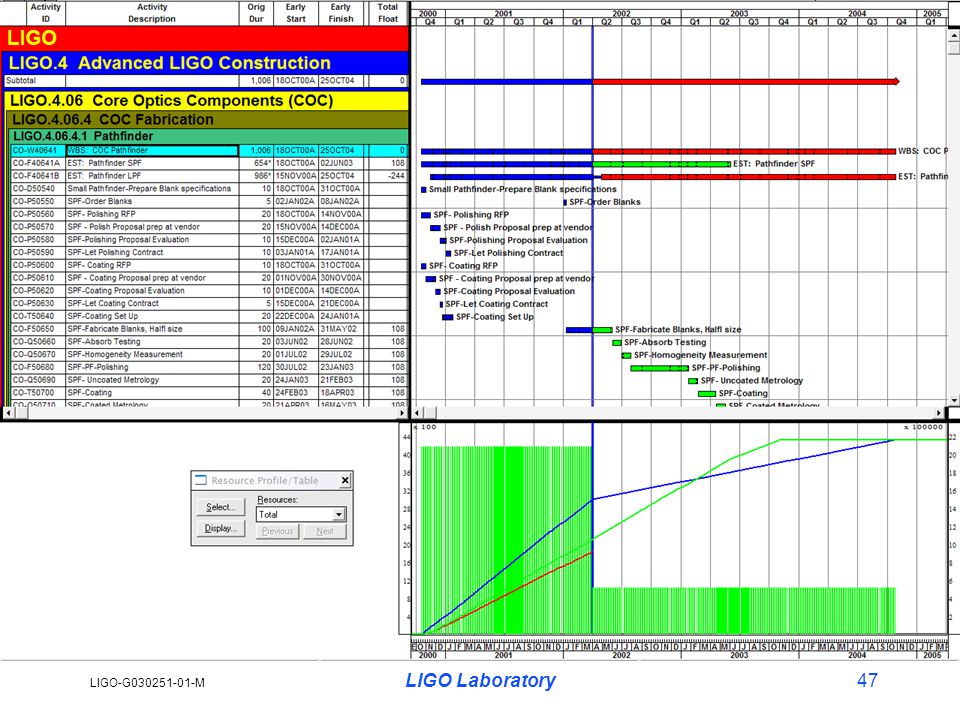Click the Gantt vertical scroll up arrow
Viewport: 960px width, 720px height.
953,35
